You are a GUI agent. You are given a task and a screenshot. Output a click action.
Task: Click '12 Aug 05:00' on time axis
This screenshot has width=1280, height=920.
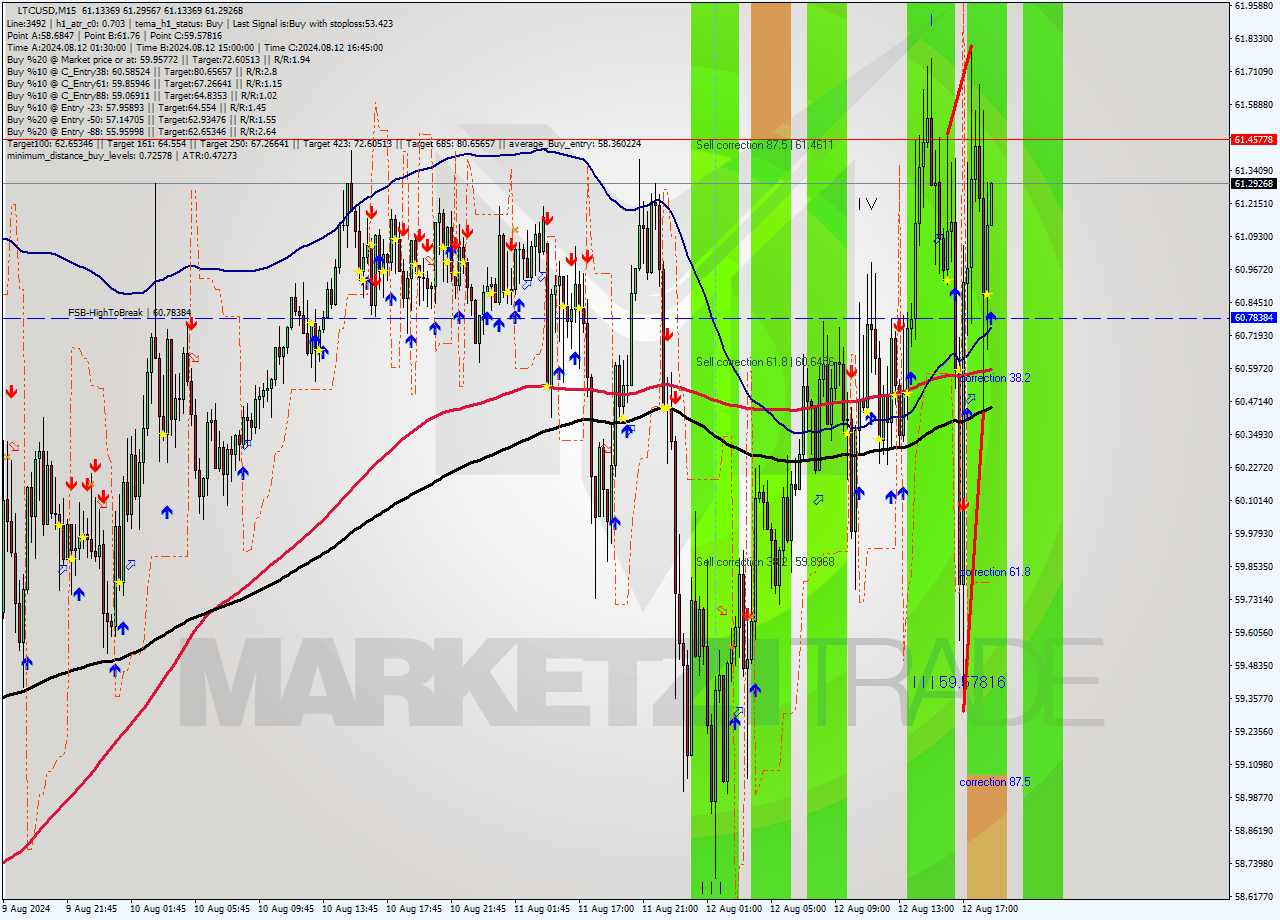798,909
